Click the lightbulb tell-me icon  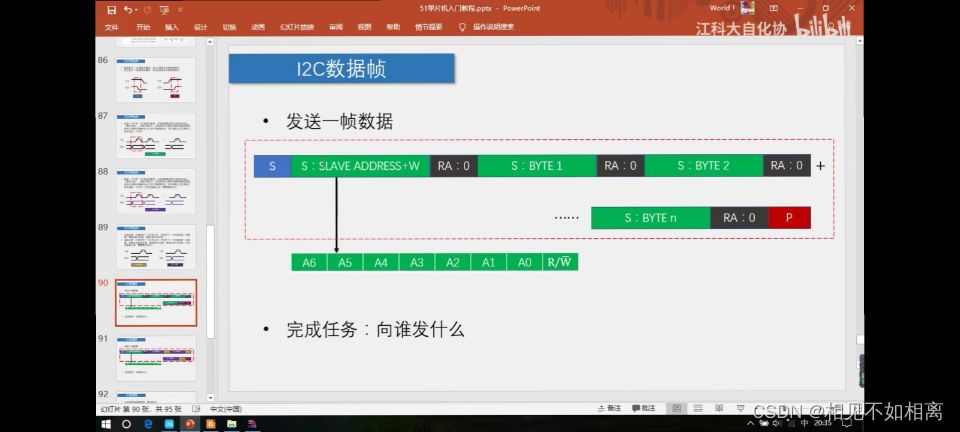[x=462, y=27]
